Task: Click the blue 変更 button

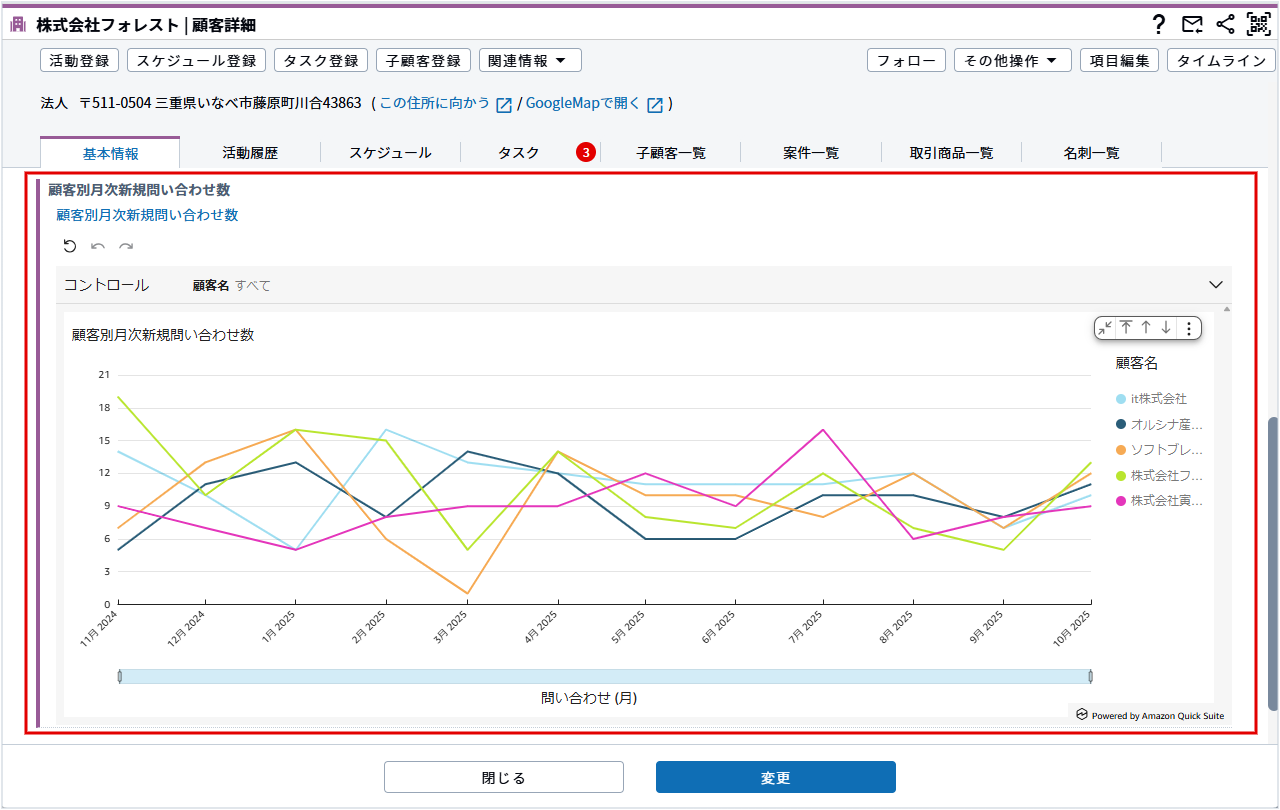Action: pos(775,777)
